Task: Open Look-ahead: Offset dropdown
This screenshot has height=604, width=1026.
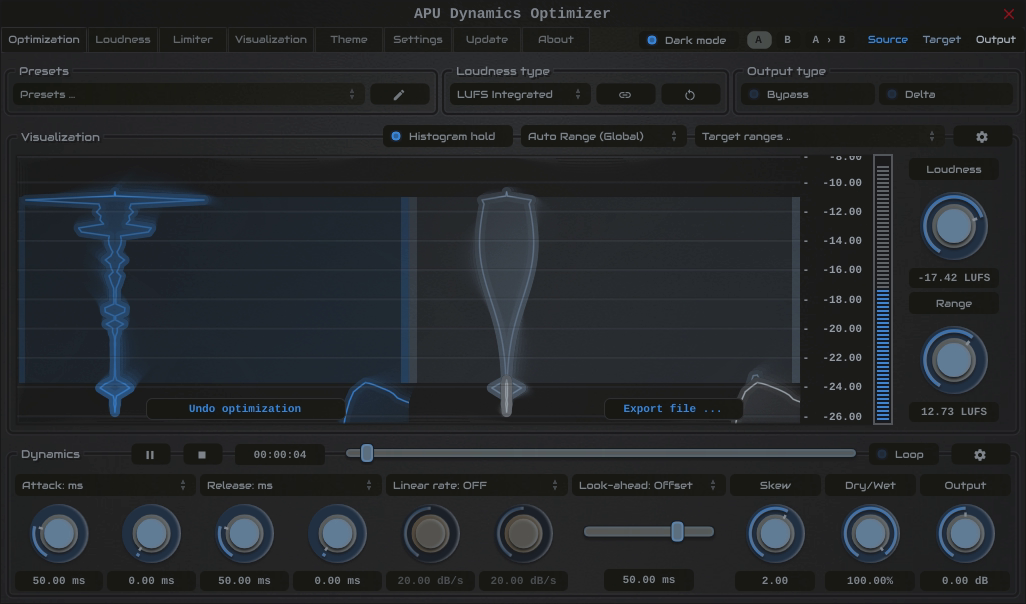Action: (648, 486)
